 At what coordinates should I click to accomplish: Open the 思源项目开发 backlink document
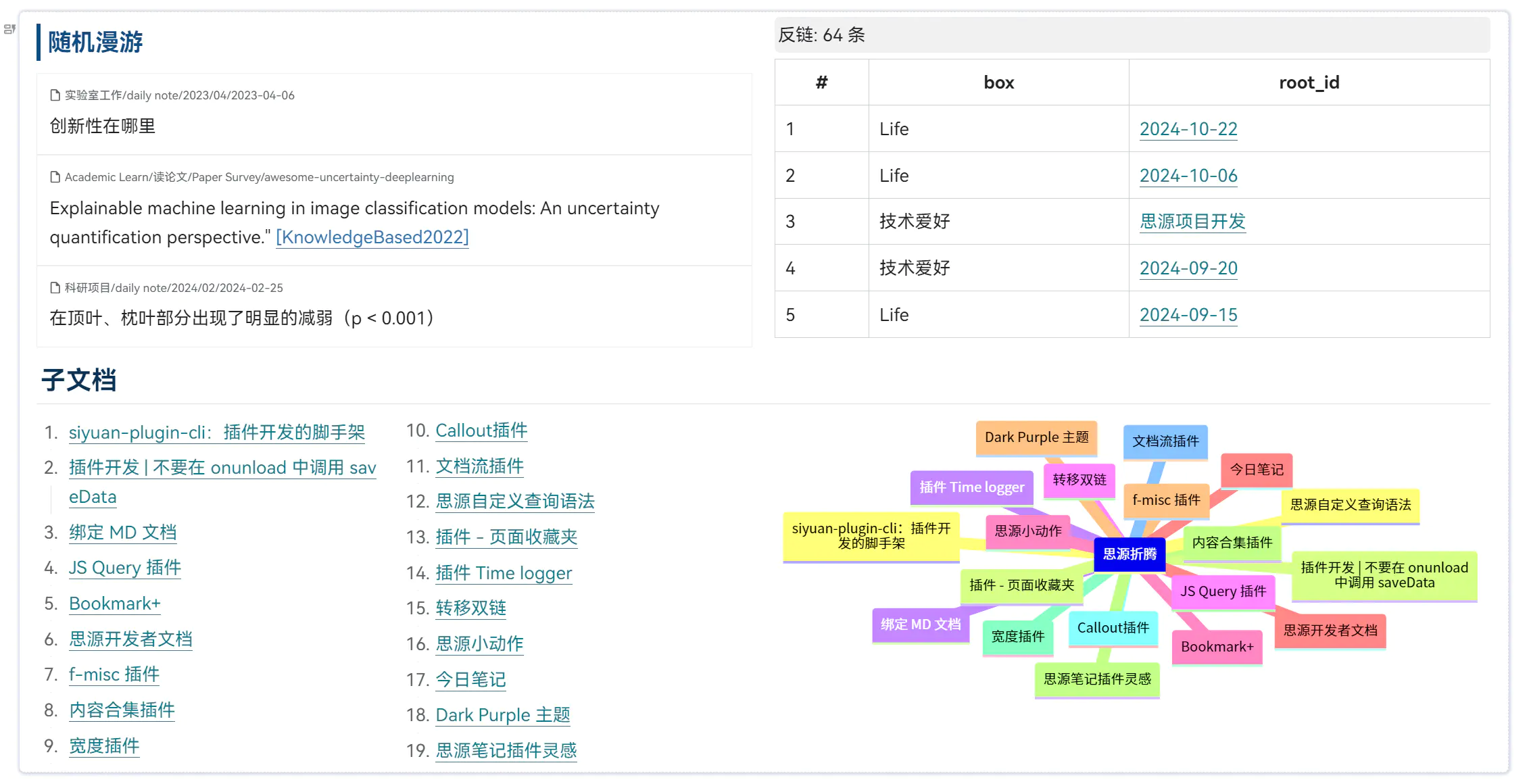[x=1192, y=222]
